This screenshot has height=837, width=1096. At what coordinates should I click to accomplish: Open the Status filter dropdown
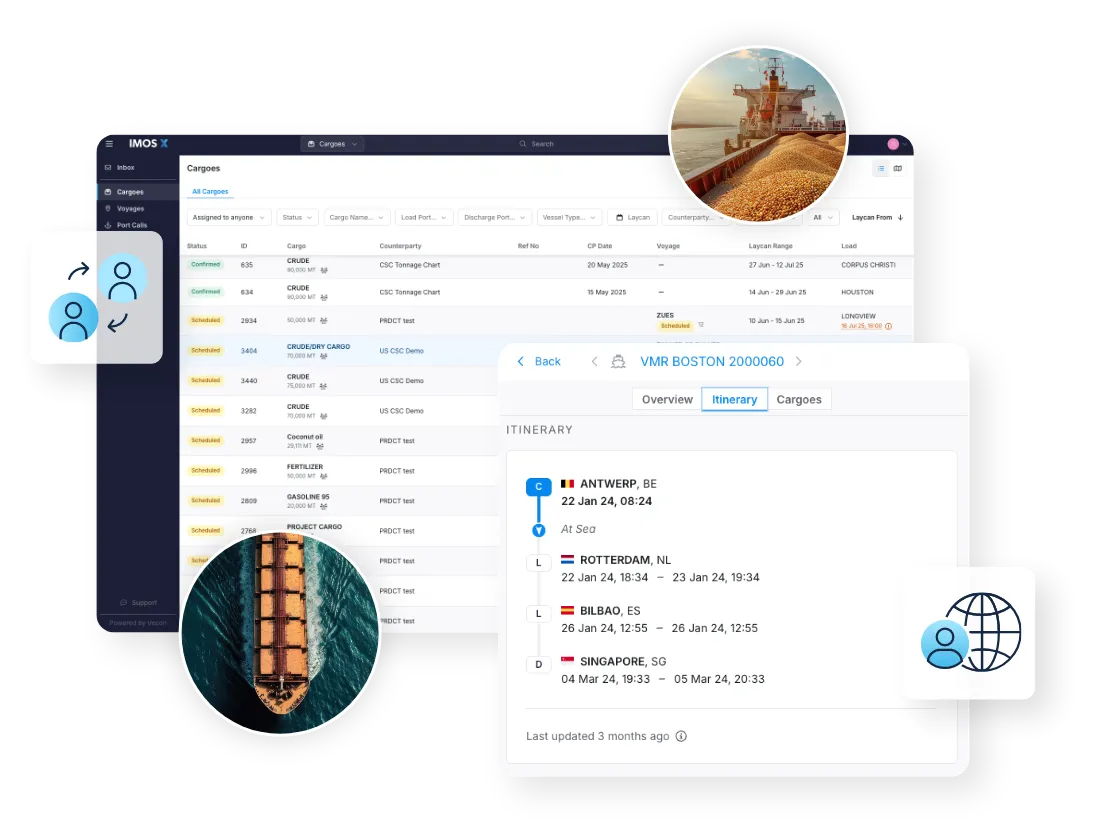click(x=297, y=217)
